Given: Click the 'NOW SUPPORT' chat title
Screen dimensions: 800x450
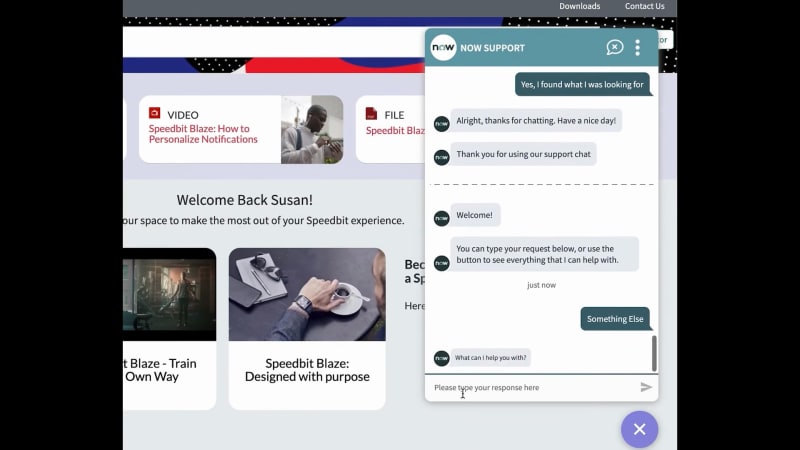Looking at the screenshot, I should [x=492, y=48].
